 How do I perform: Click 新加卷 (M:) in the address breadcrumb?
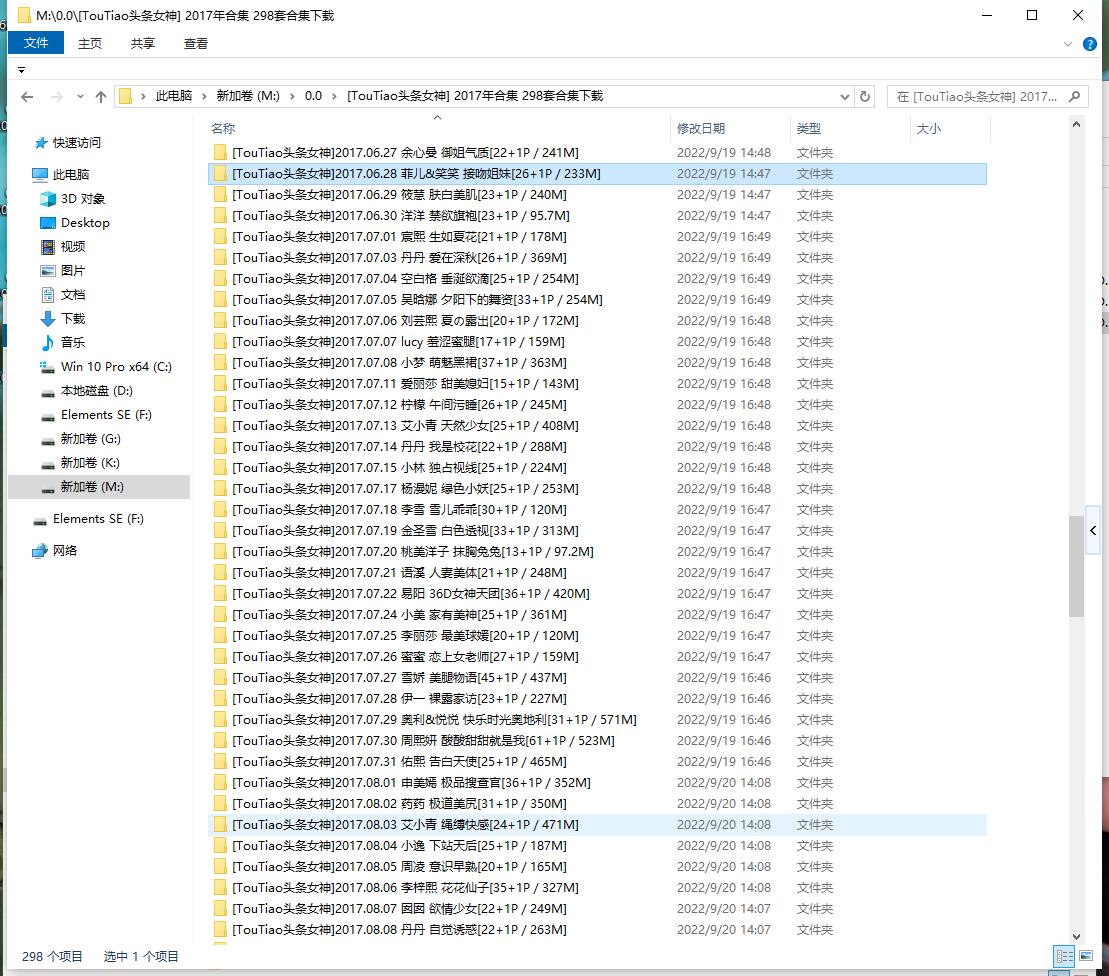coord(248,96)
